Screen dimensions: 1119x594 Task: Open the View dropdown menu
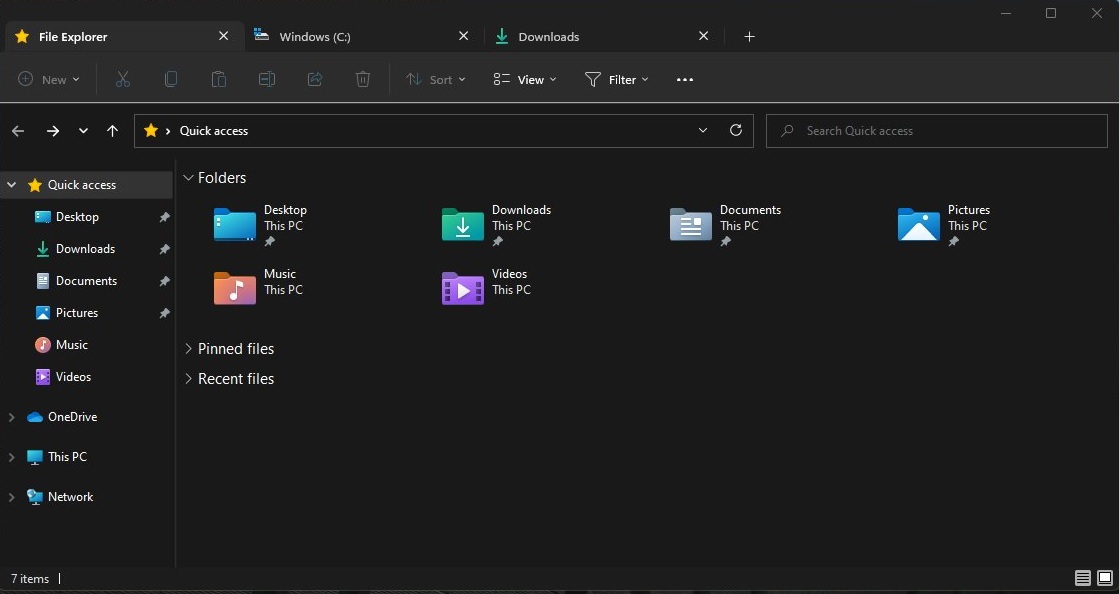tap(525, 79)
